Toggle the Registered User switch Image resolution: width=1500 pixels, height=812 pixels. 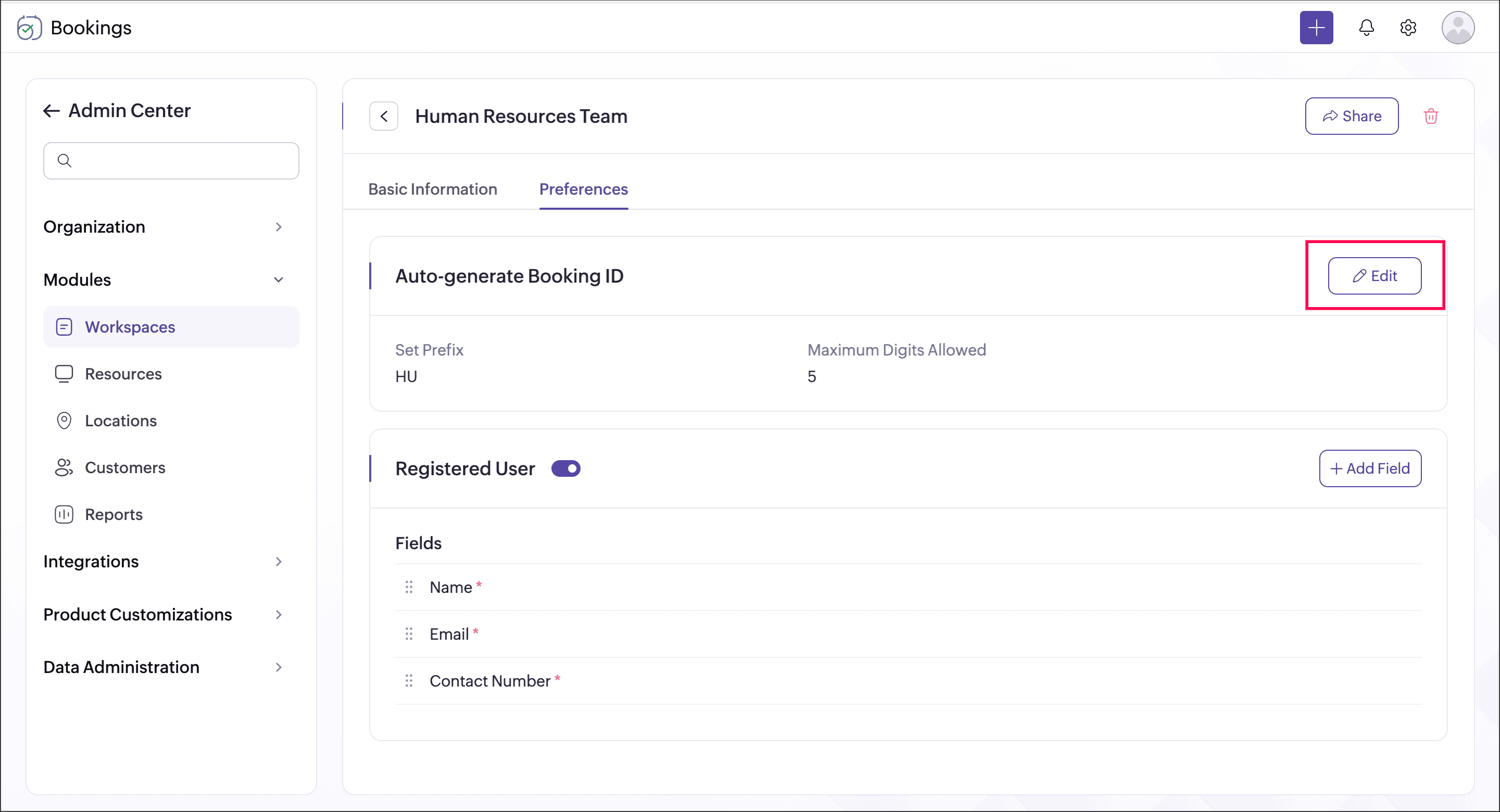566,468
